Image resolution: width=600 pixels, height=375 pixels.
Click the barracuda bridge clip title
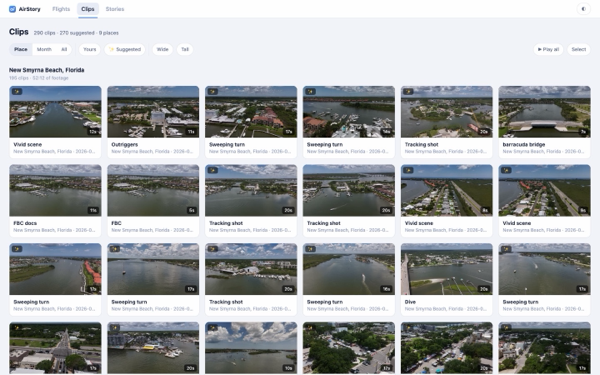(x=523, y=145)
